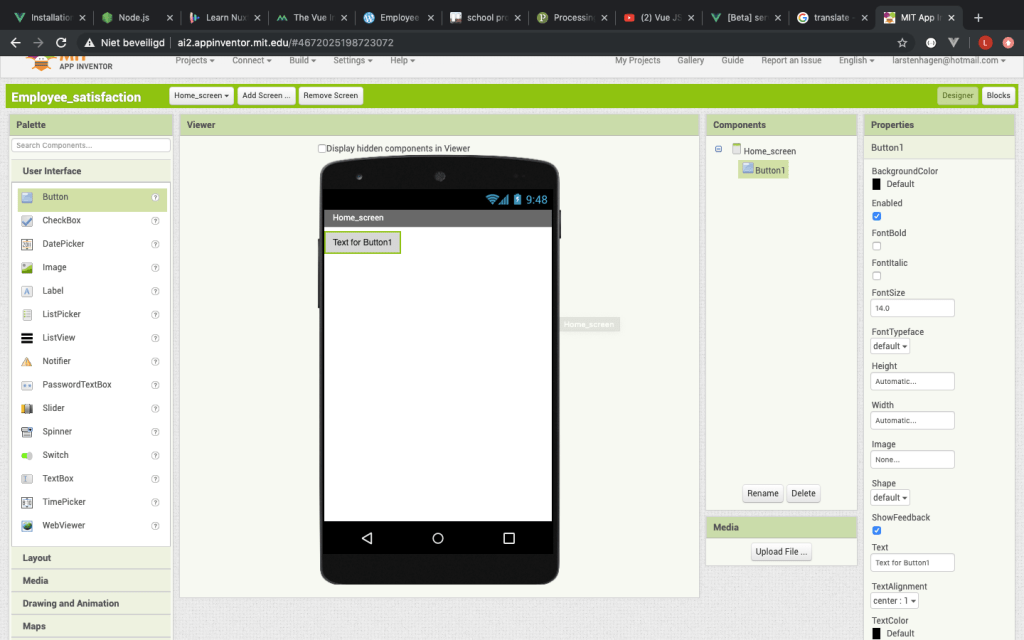The image size is (1024, 640).
Task: Enable Display hidden components in Viewer
Action: pos(322,149)
